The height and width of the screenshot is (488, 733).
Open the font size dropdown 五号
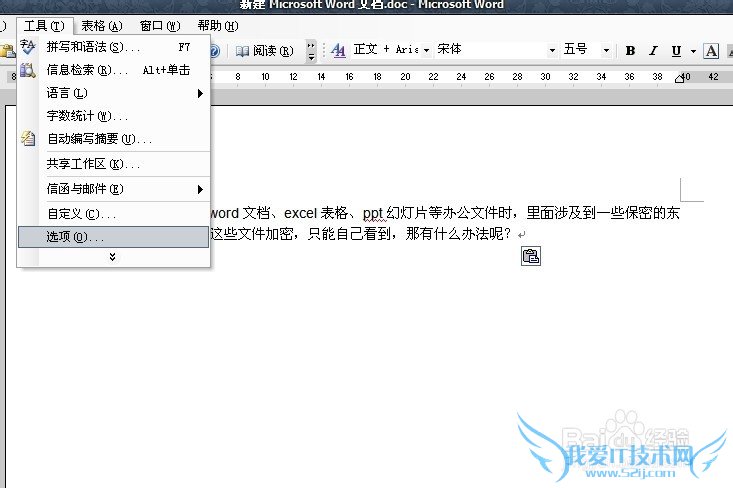pos(606,50)
